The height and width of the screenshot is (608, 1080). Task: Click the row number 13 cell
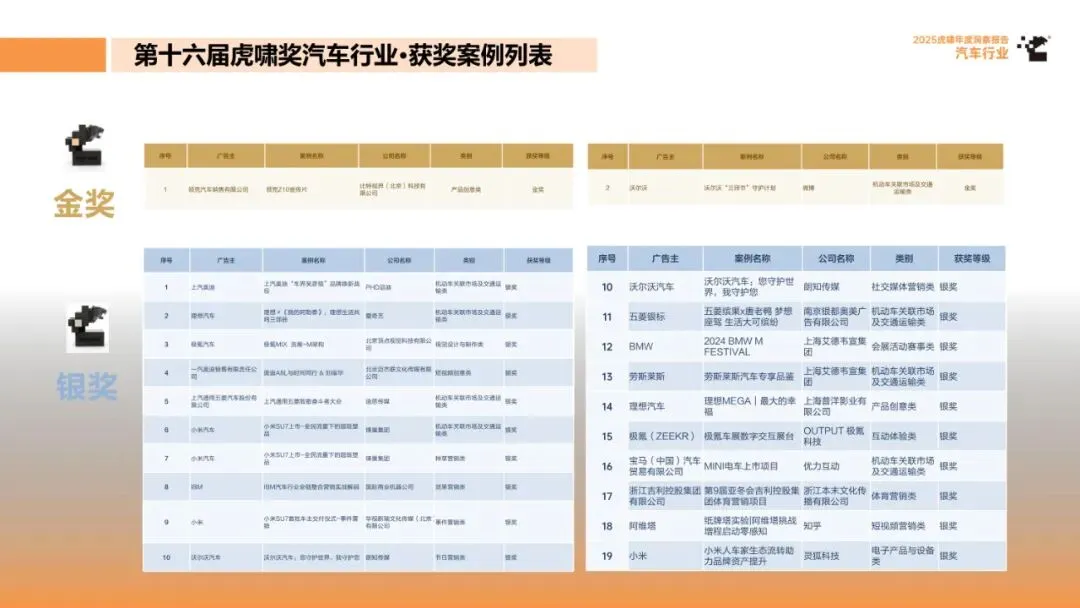tap(607, 377)
